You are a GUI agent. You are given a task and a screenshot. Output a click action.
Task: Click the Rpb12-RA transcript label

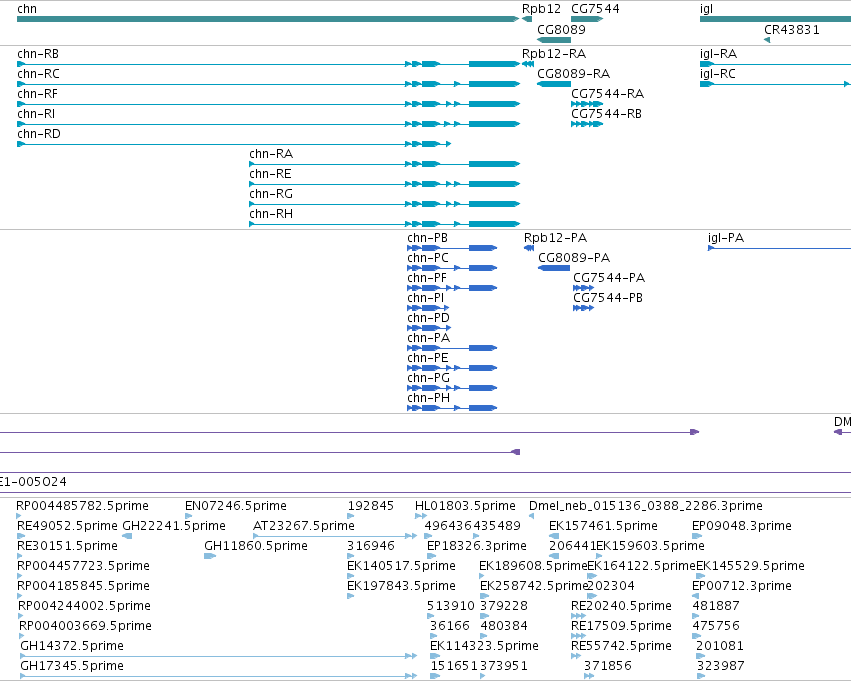tap(554, 54)
